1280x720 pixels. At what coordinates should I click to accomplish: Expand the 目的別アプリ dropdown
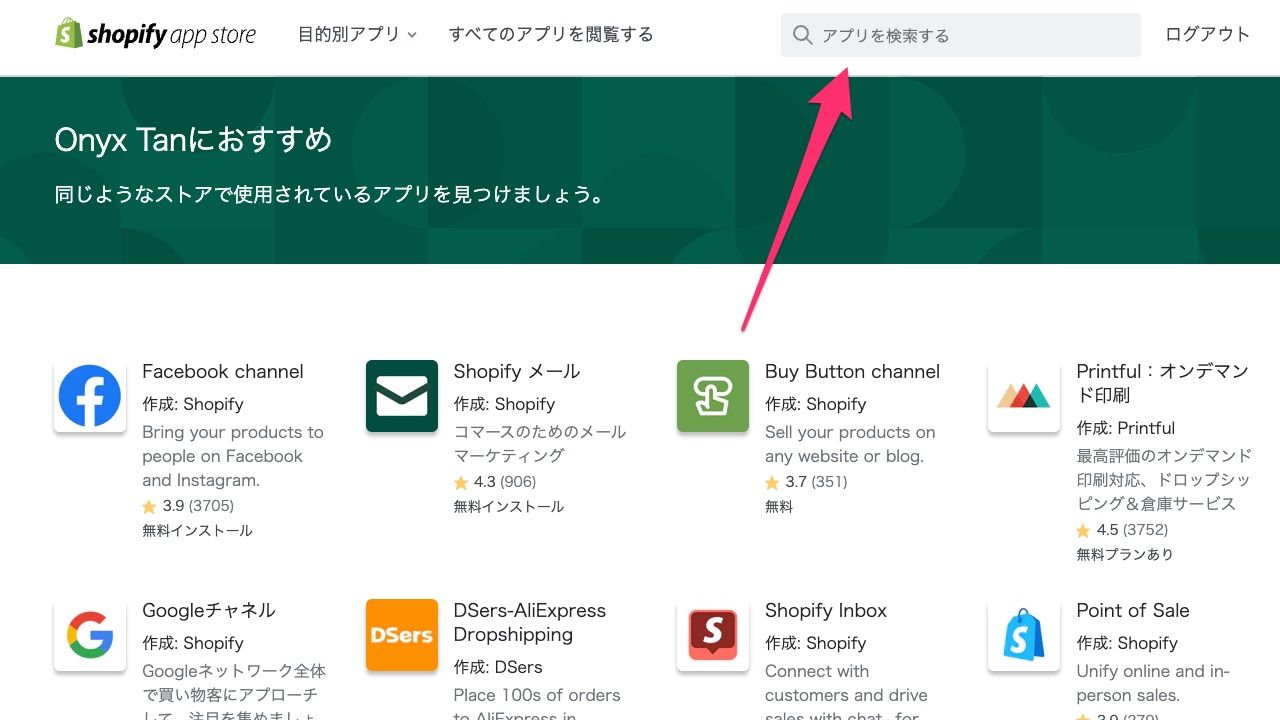coord(357,34)
